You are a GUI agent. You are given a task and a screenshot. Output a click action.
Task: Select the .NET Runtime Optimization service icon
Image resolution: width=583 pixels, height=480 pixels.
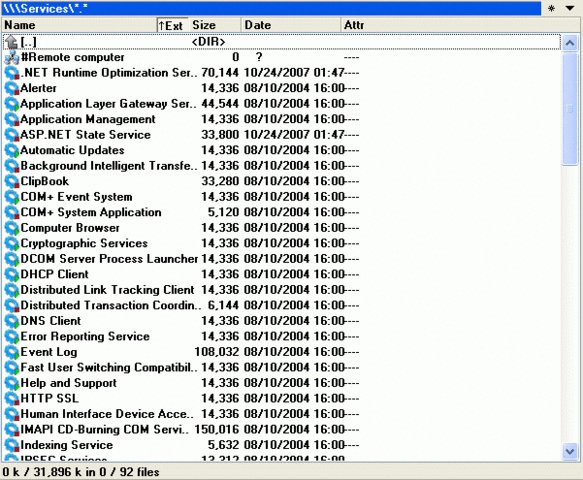pos(12,73)
